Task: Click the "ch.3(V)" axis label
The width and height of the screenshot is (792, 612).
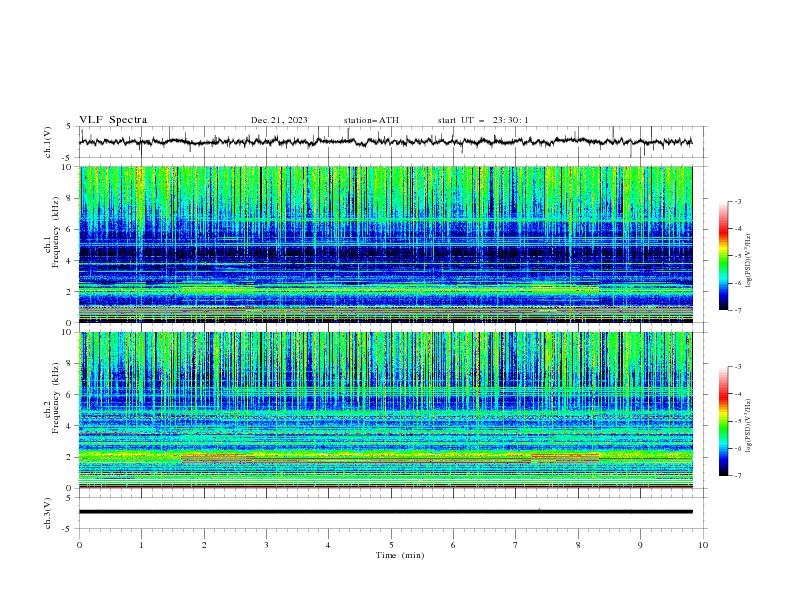Action: point(48,513)
